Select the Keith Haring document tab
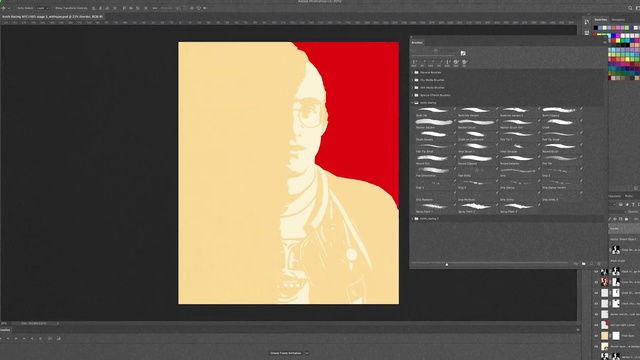This screenshot has height=360, width=640. pyautogui.click(x=53, y=17)
